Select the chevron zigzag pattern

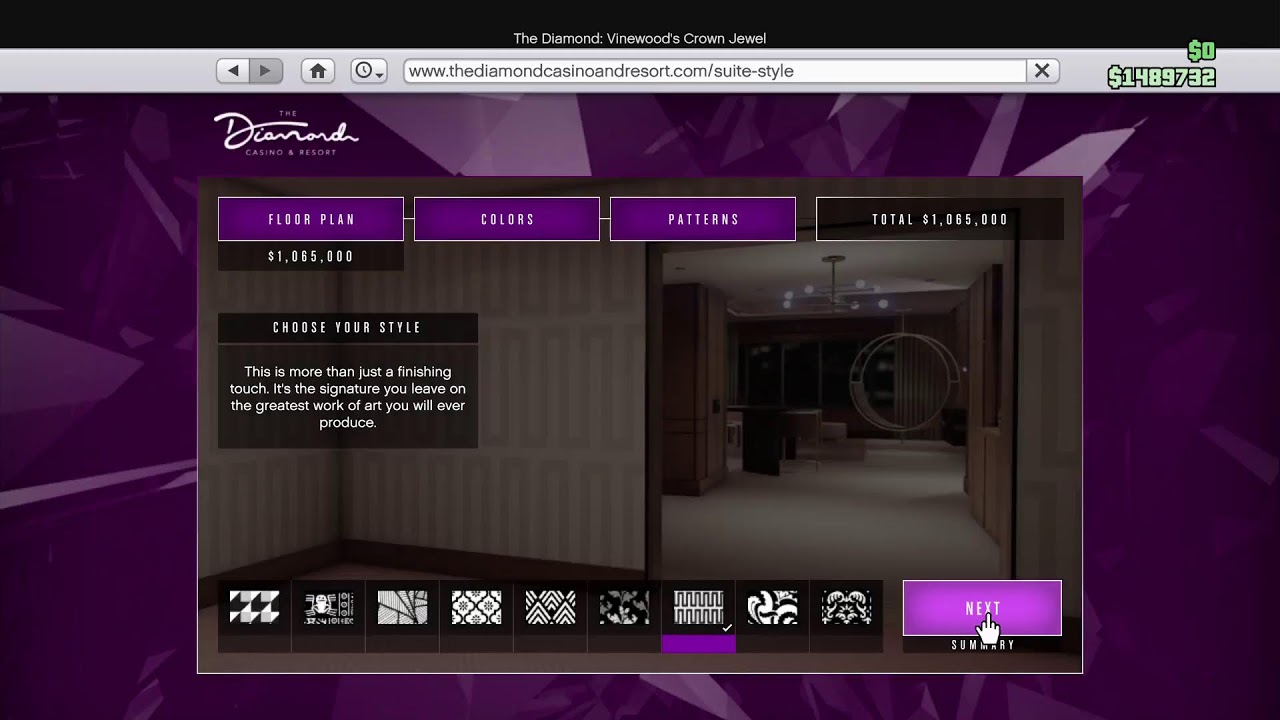[x=550, y=607]
